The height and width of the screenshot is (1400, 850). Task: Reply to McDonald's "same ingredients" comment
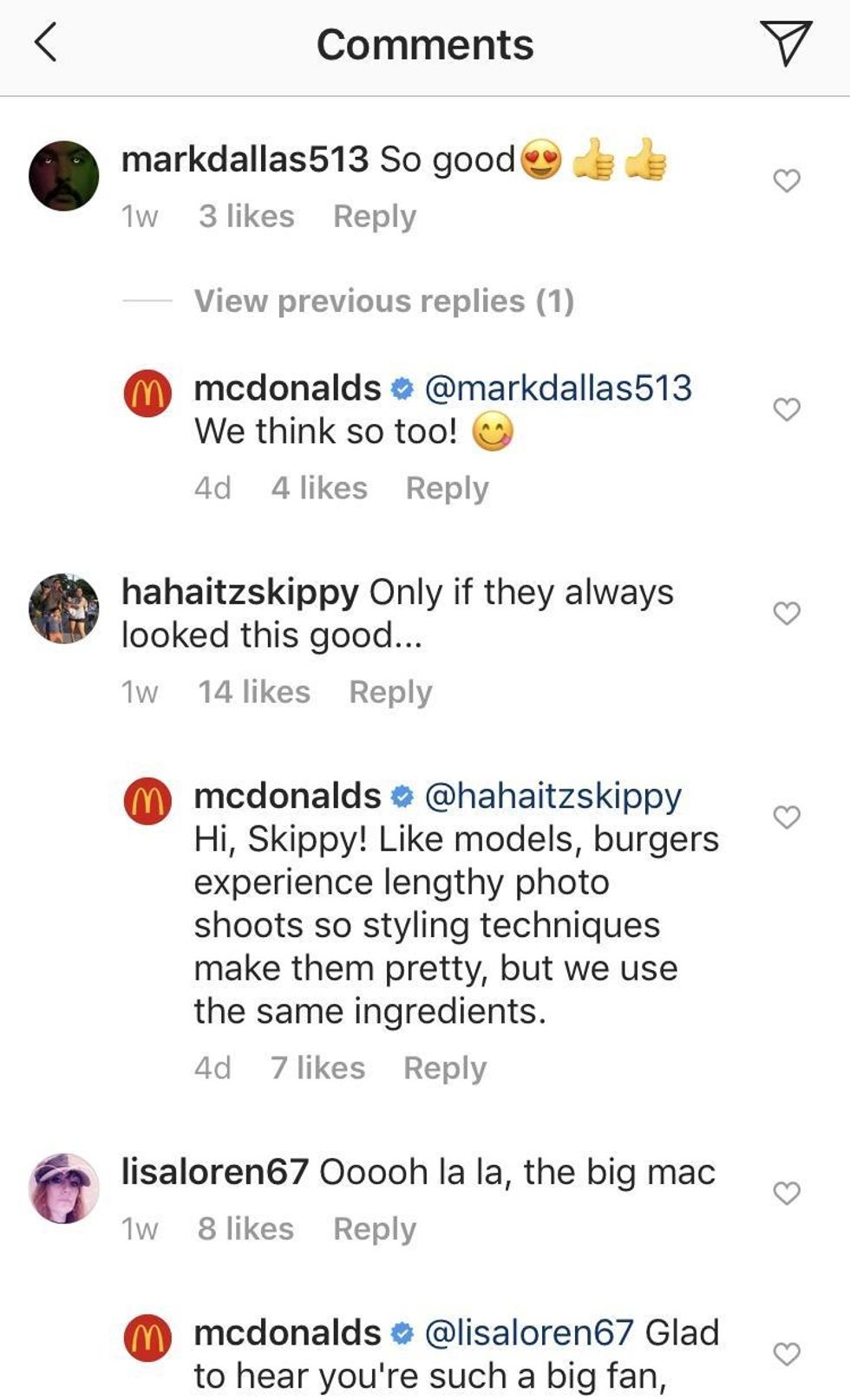[x=445, y=1068]
